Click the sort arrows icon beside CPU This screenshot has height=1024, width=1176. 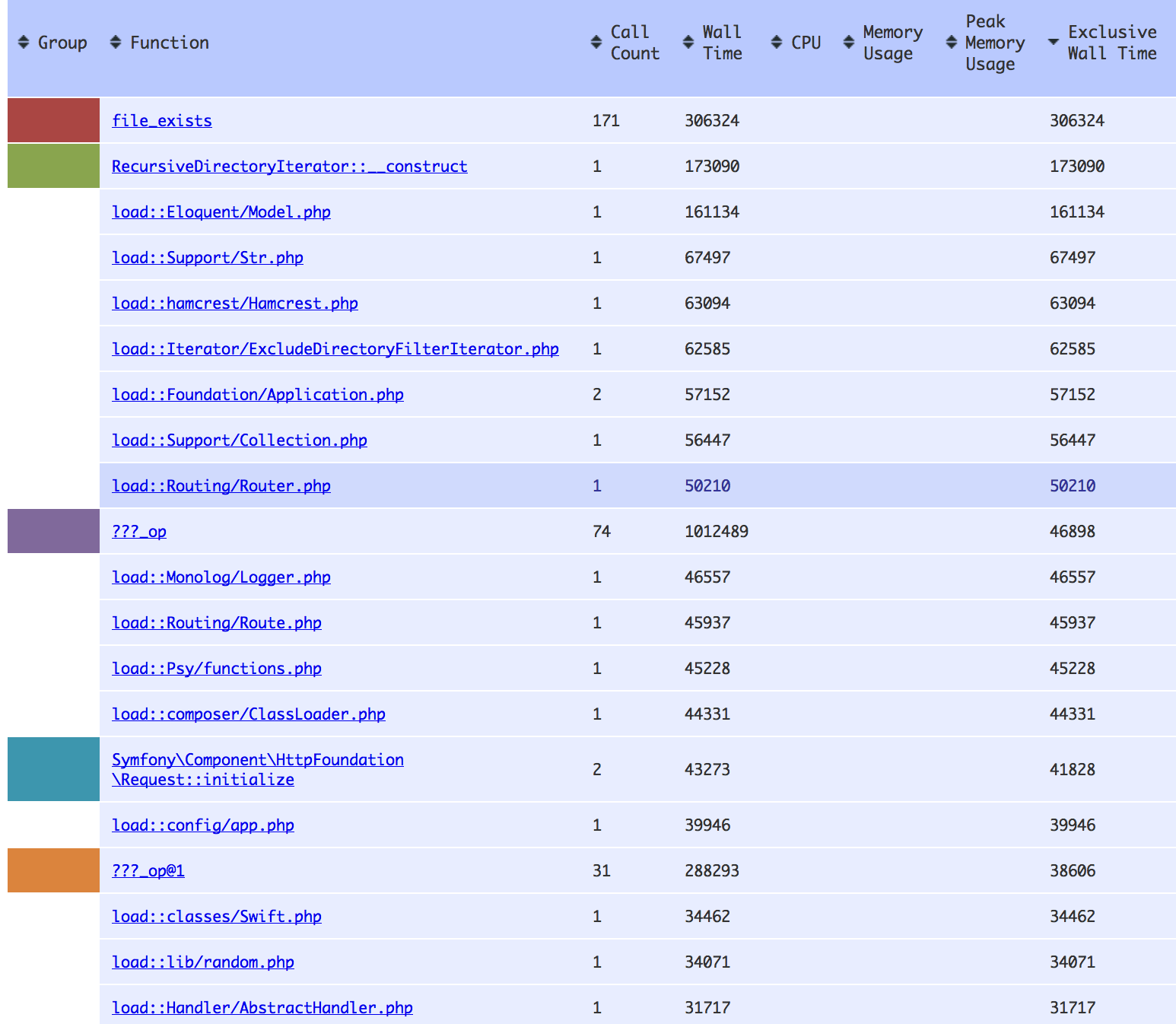777,43
